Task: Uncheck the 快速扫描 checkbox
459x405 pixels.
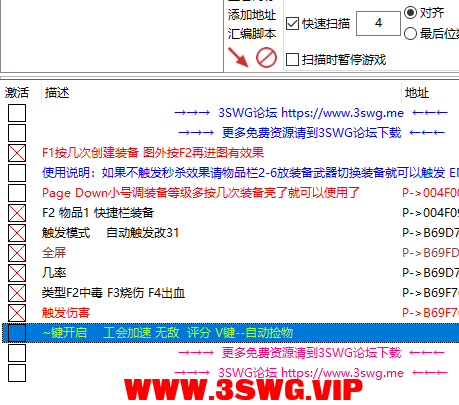Action: 292,24
